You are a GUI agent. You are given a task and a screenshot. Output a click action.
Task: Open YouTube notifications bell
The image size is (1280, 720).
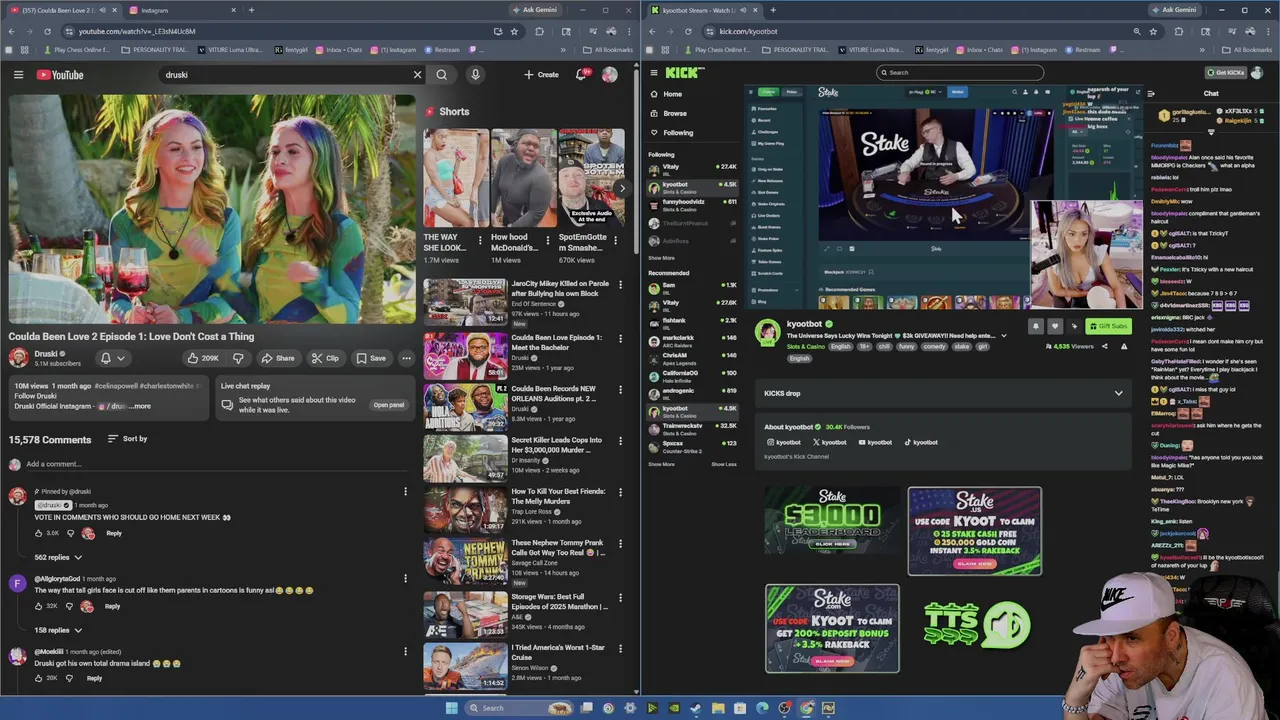(581, 75)
